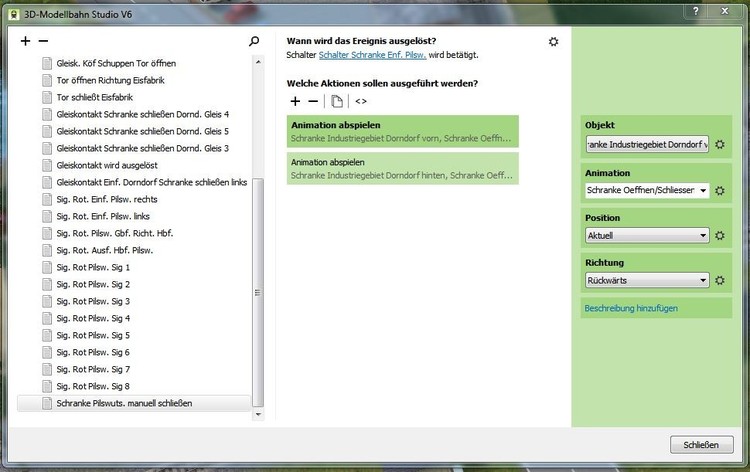Image resolution: width=750 pixels, height=472 pixels.
Task: Close the dialog with the title bar X
Action: click(x=725, y=11)
